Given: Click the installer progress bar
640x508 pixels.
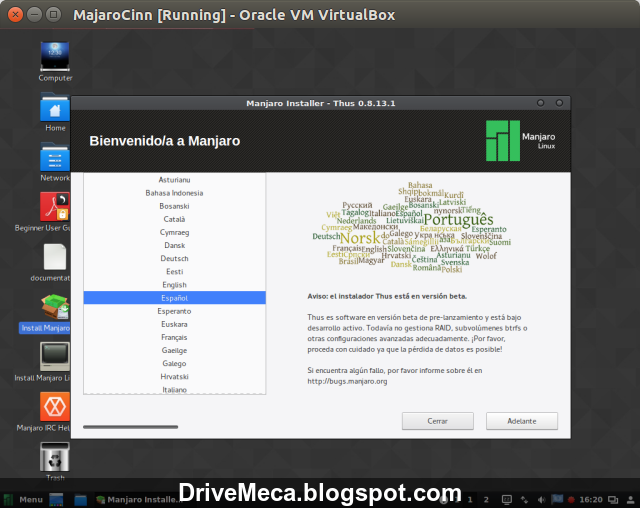Looking at the screenshot, I should pyautogui.click(x=131, y=427).
